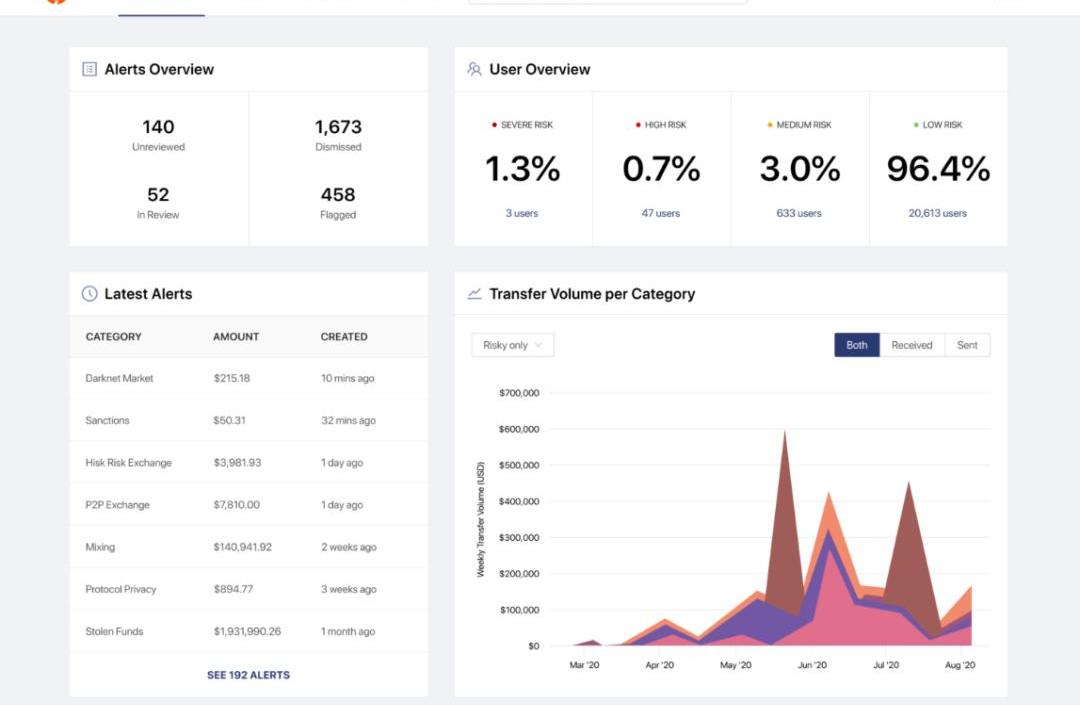Click the red Severe Risk dot
Image resolution: width=1080 pixels, height=705 pixels.
(x=494, y=125)
